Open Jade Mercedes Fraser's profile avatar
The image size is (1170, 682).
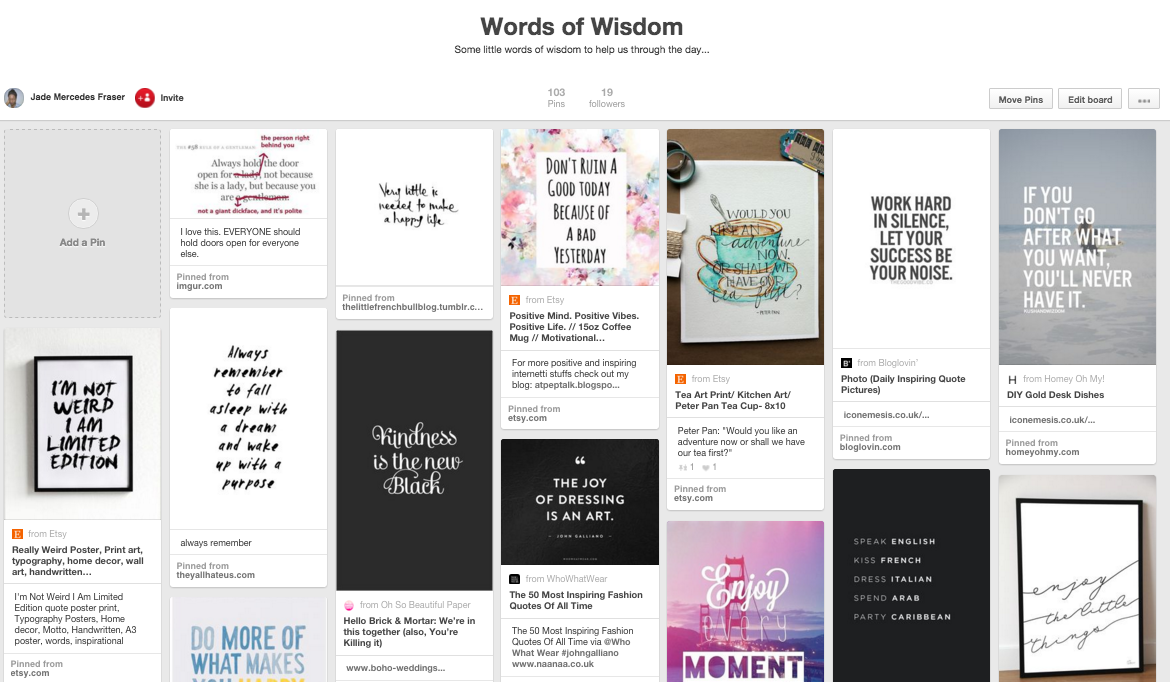point(13,98)
